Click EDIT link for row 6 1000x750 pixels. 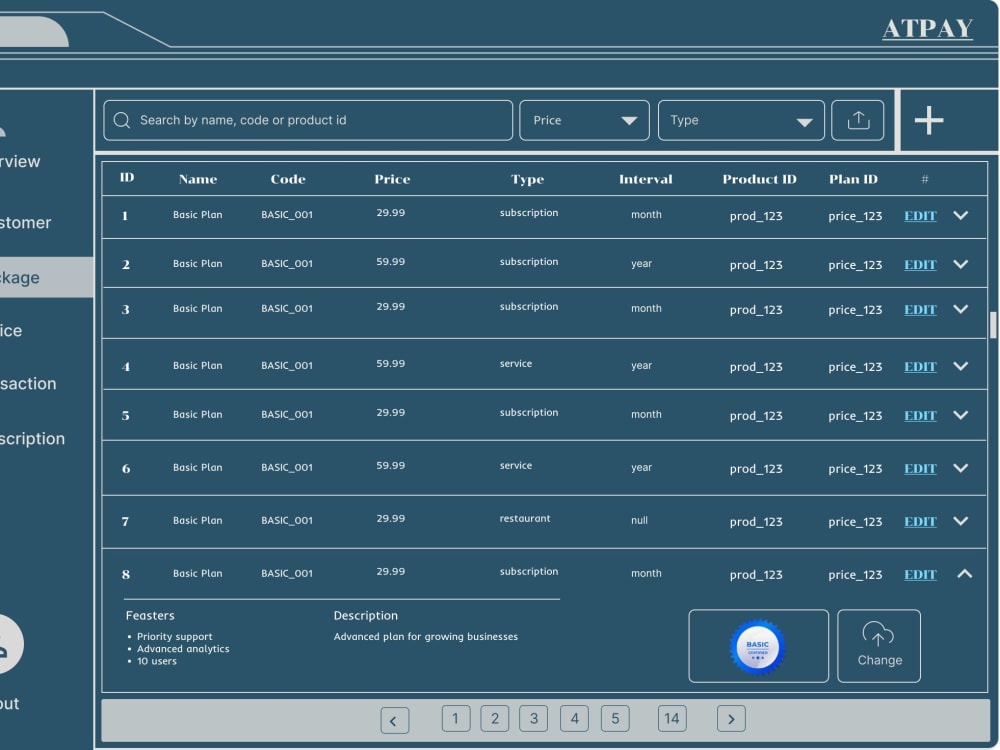[920, 469]
